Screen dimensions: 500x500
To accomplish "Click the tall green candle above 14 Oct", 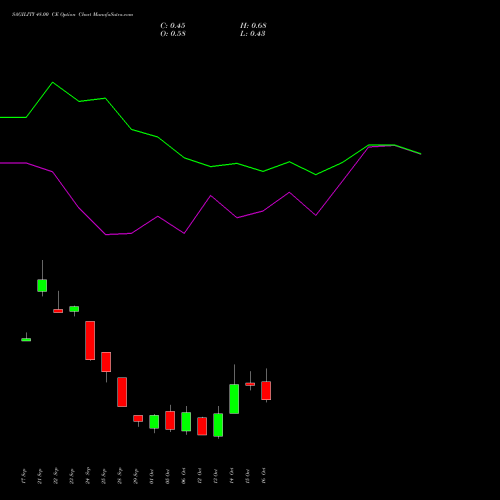I will pos(234,399).
